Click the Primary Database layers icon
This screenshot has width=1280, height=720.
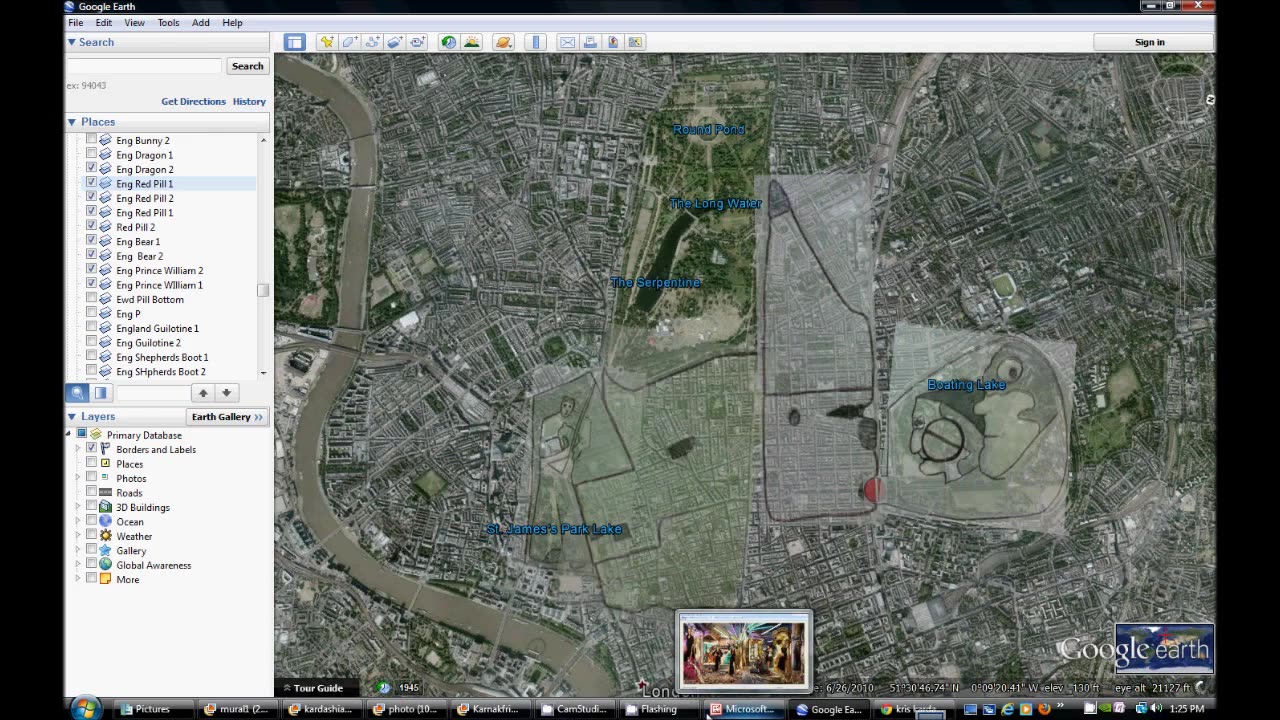[96, 435]
